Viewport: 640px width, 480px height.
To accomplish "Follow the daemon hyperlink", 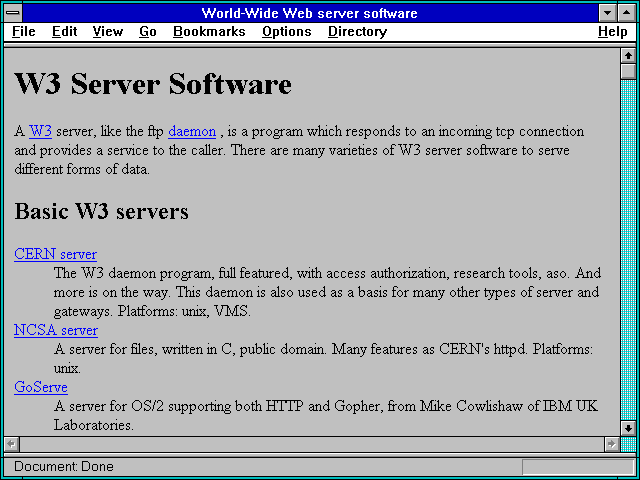I will coord(192,131).
